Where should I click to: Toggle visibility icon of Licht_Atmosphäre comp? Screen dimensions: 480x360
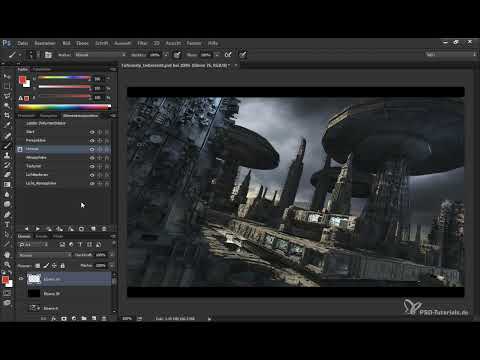click(x=92, y=184)
